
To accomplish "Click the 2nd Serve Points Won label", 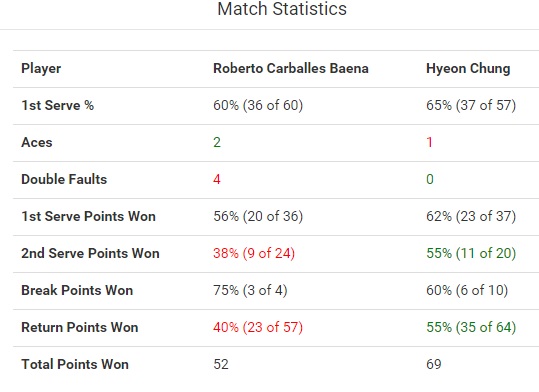I will point(90,253).
